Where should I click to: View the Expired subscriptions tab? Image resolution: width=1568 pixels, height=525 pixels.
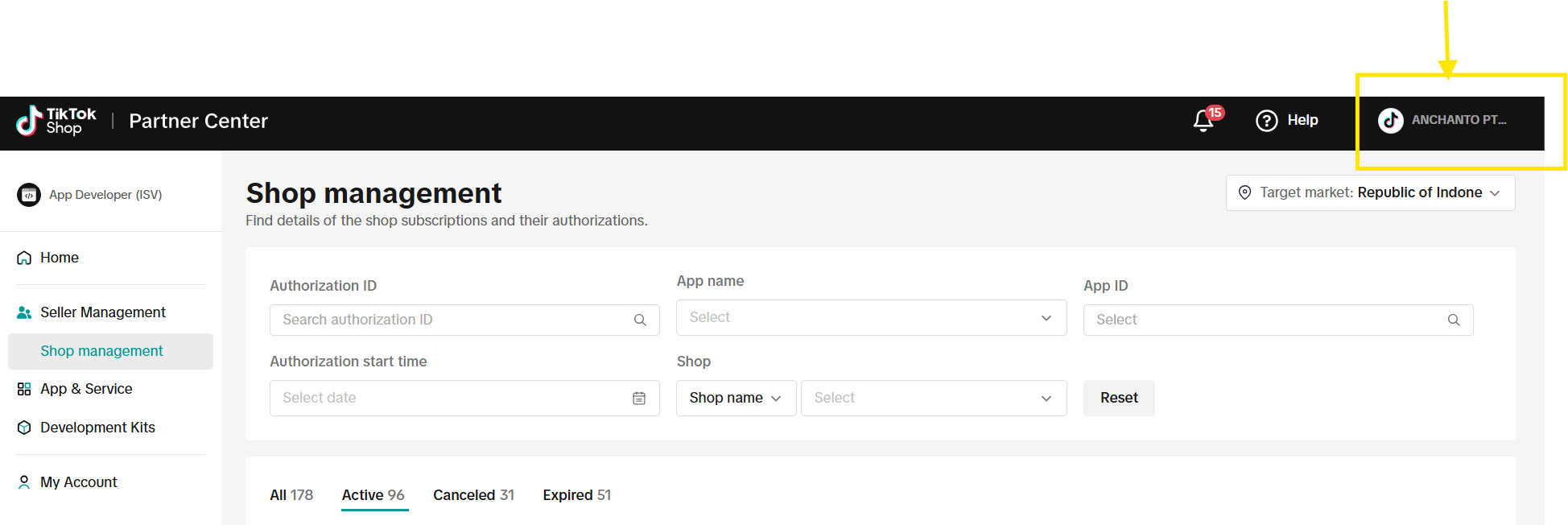tap(576, 494)
